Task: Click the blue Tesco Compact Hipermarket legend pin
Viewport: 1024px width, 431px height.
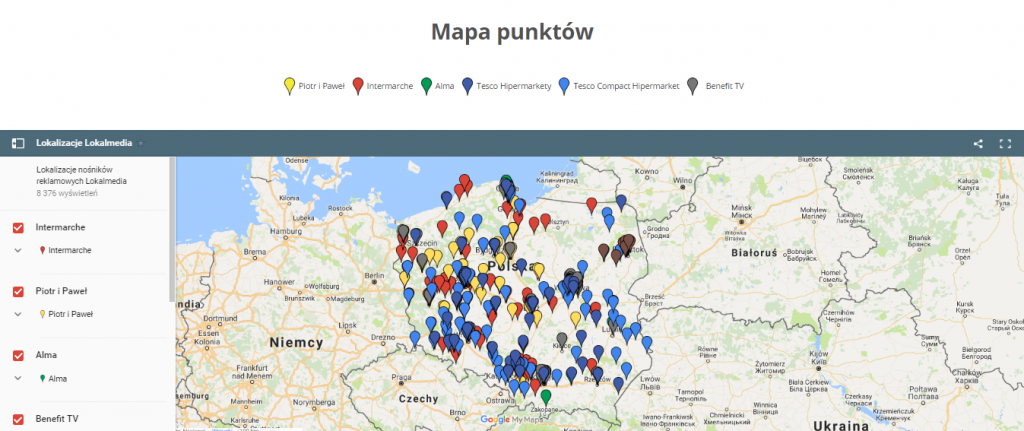Action: (x=565, y=86)
